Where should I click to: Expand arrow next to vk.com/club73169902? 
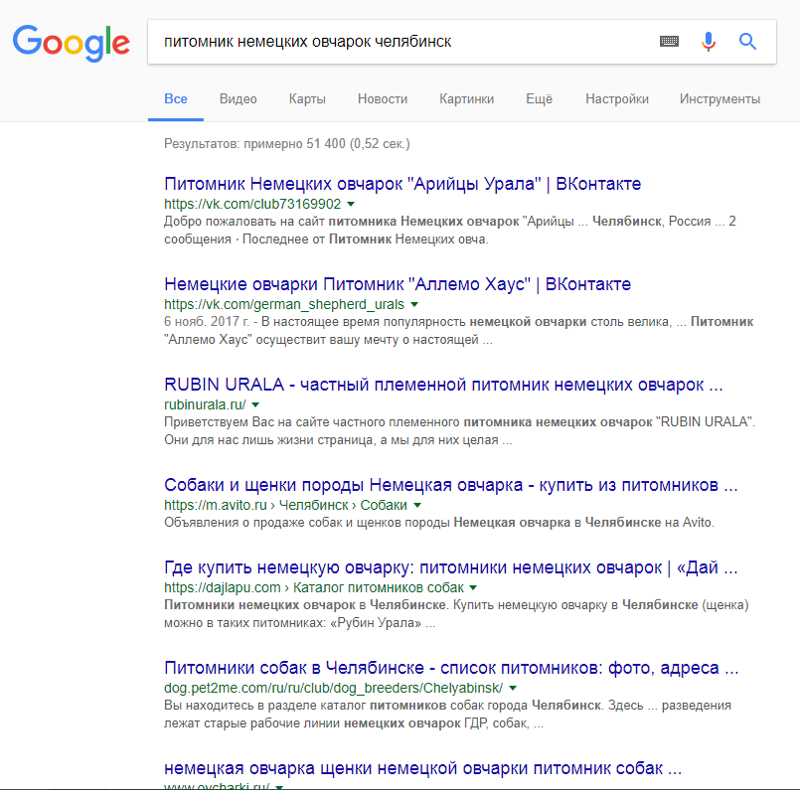click(351, 205)
